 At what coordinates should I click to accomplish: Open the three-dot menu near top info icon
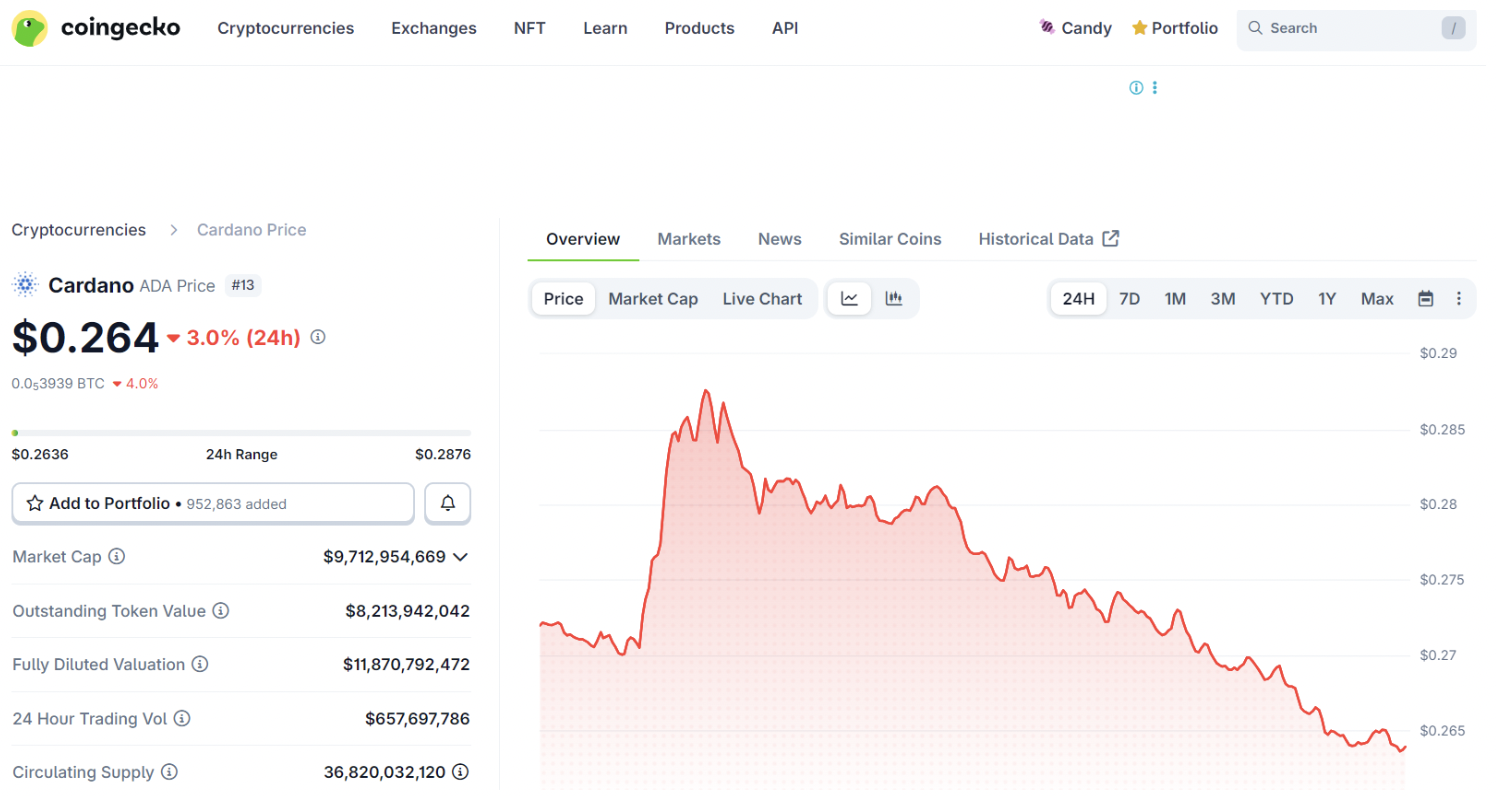pyautogui.click(x=1155, y=87)
